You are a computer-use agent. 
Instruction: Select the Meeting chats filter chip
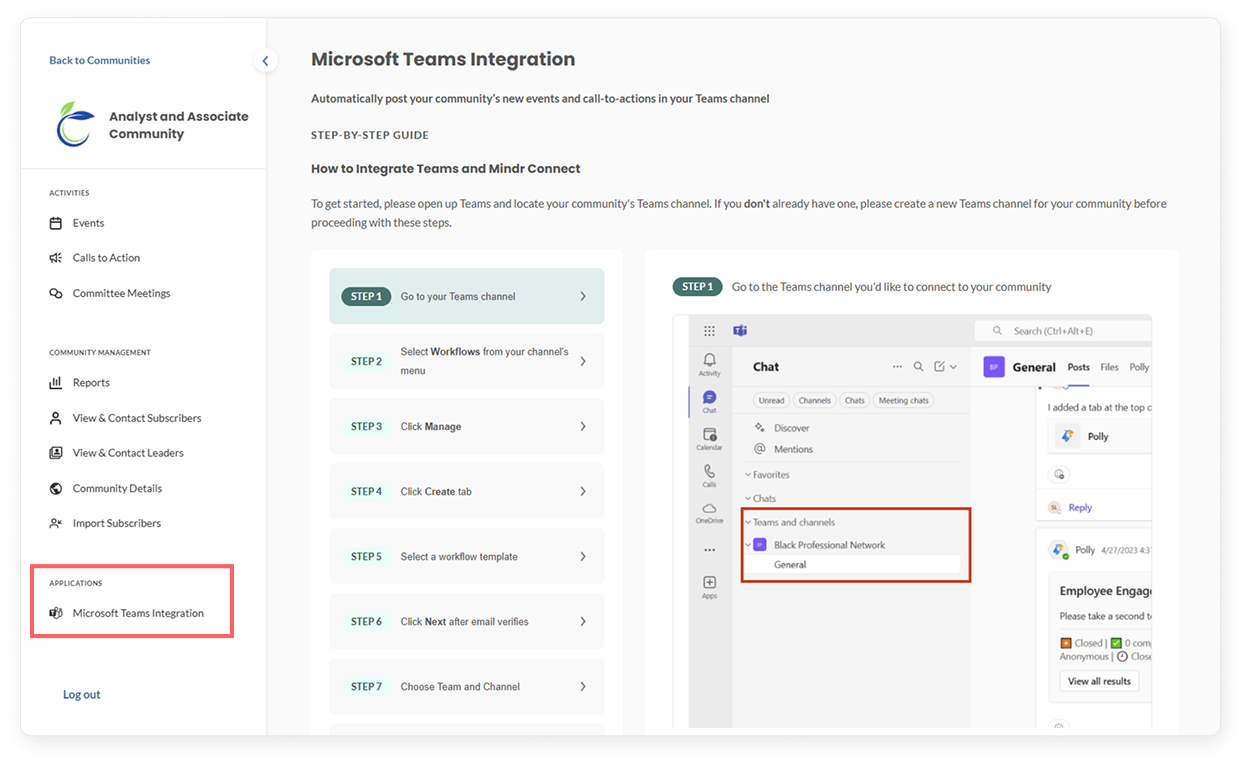tap(904, 400)
